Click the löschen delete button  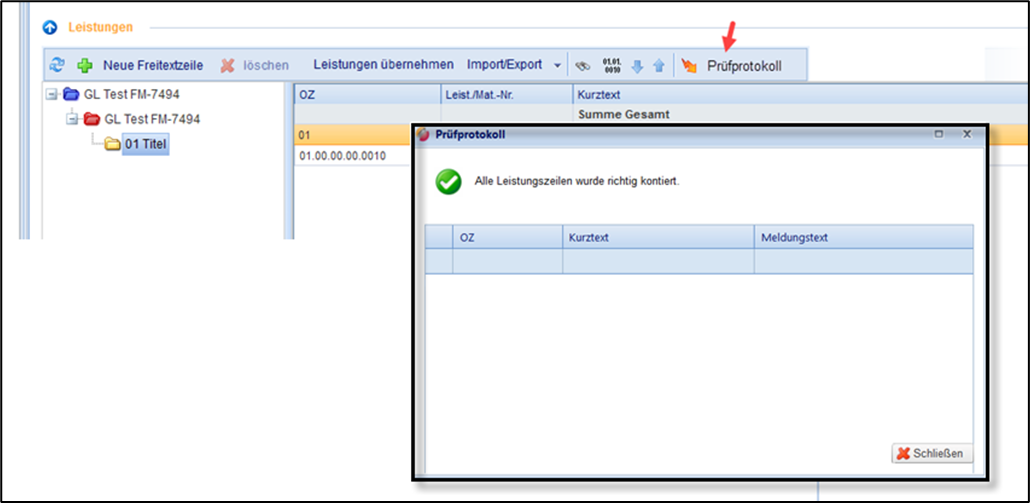255,65
